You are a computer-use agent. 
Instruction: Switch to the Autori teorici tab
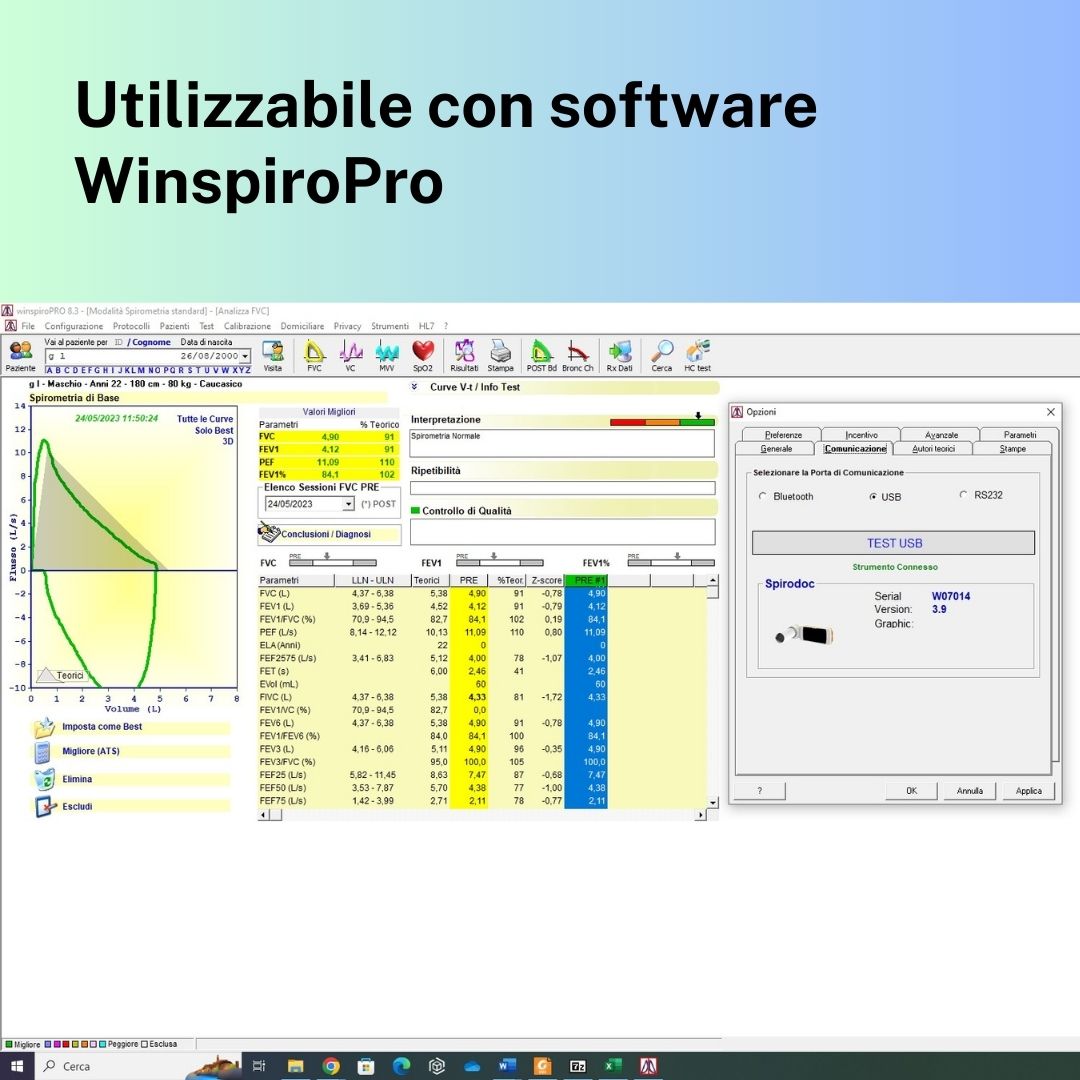tap(933, 448)
